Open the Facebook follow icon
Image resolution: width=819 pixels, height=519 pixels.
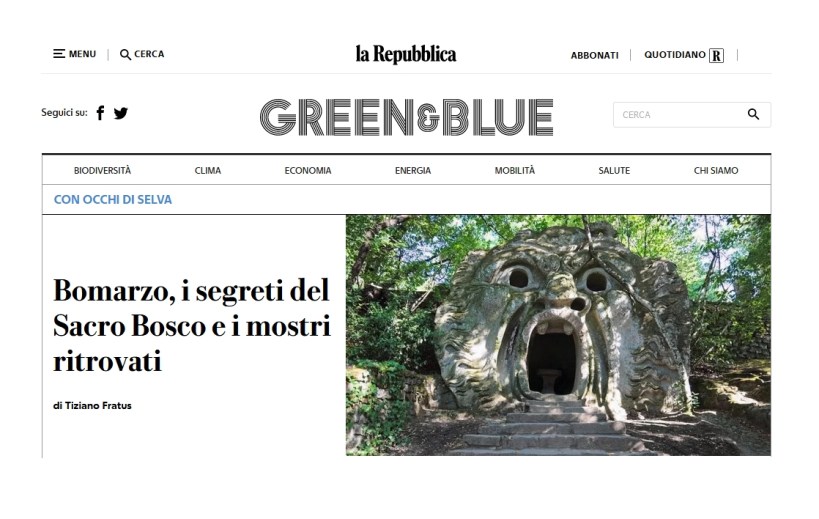pos(100,113)
